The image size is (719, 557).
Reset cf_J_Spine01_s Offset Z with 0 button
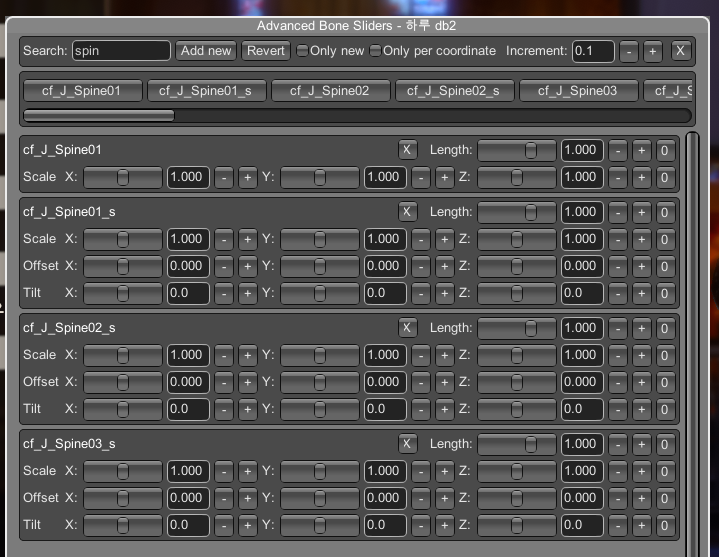click(x=664, y=266)
